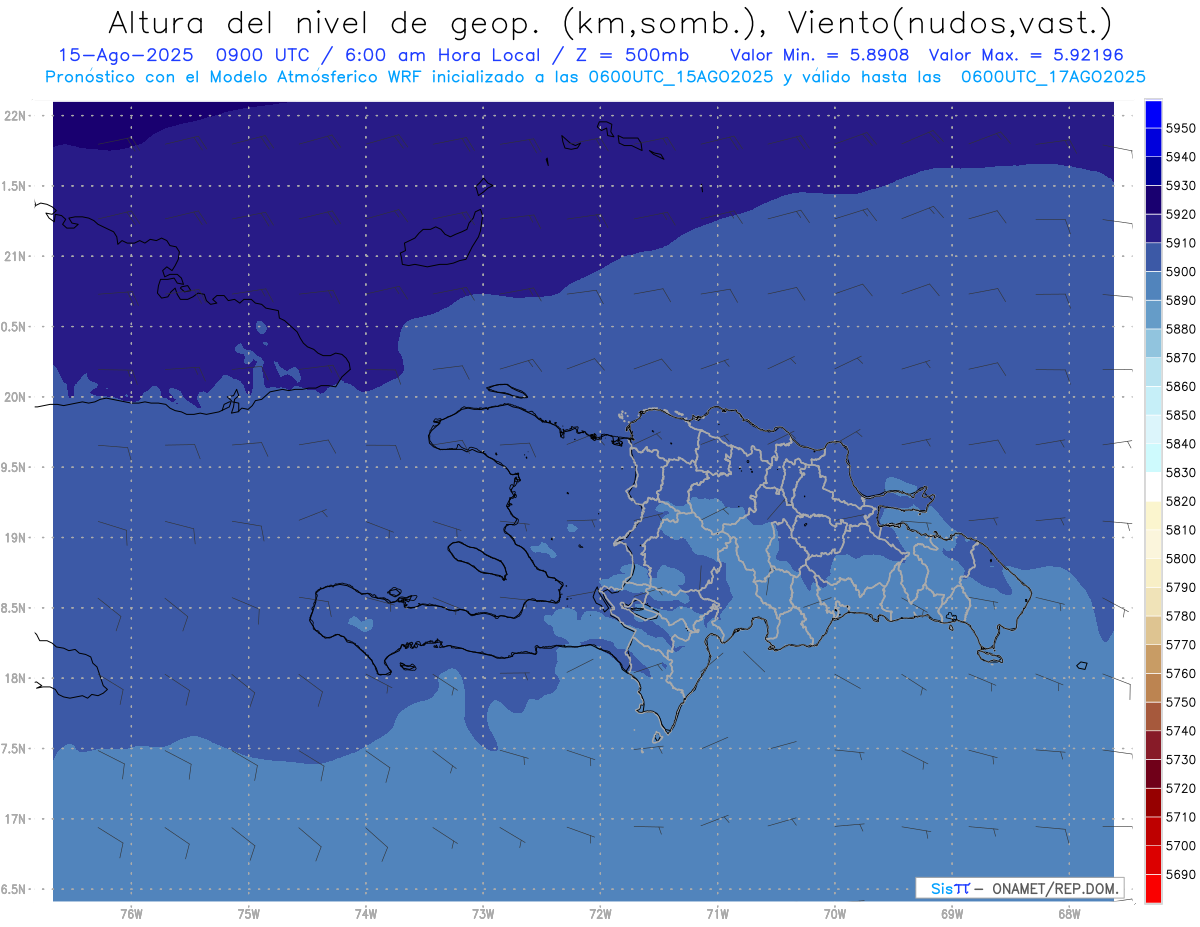Click the "73W" longitude label
The width and height of the screenshot is (1200, 927).
tap(483, 913)
